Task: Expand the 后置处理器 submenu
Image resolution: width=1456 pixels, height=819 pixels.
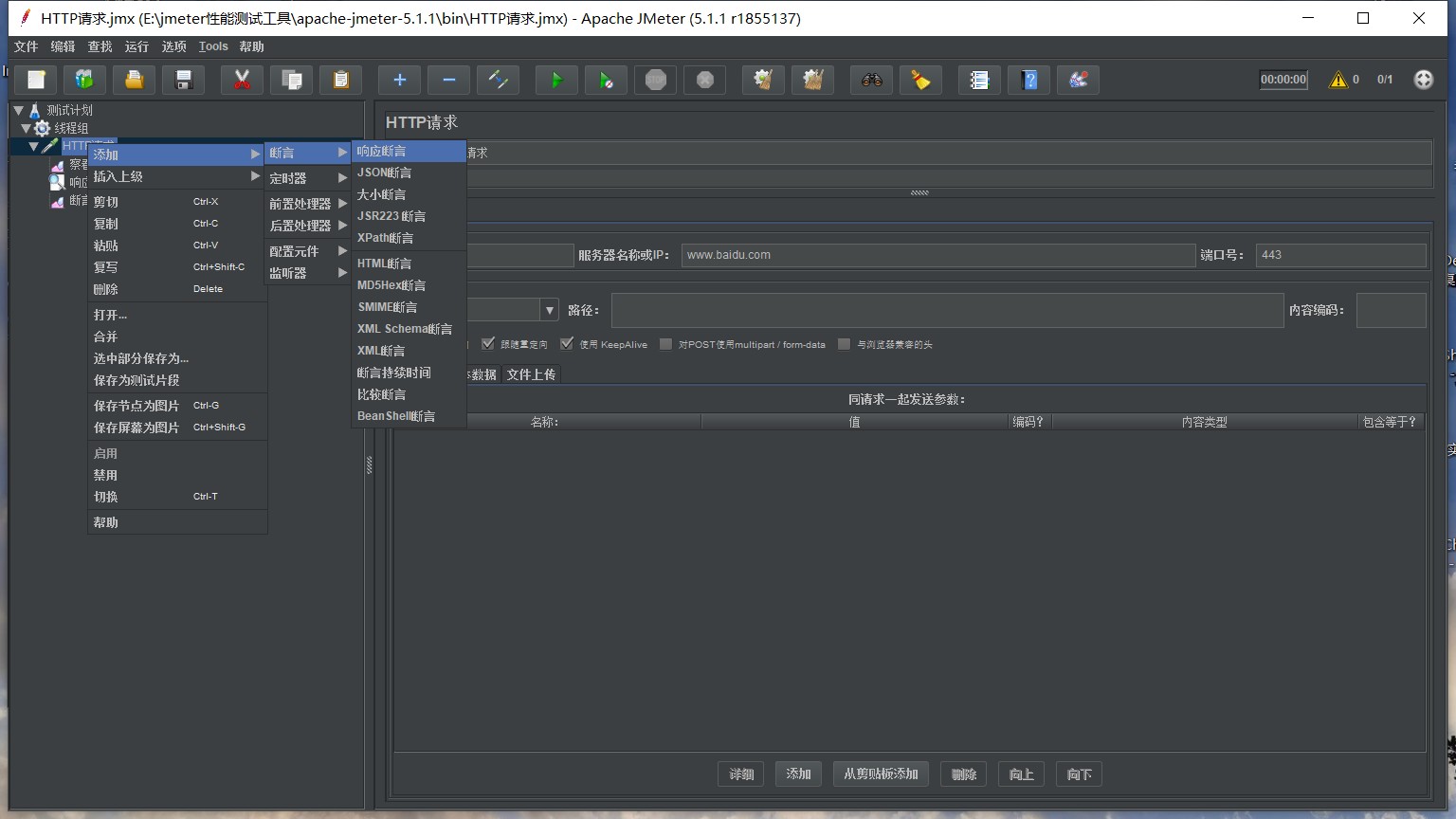Action: pyautogui.click(x=308, y=226)
